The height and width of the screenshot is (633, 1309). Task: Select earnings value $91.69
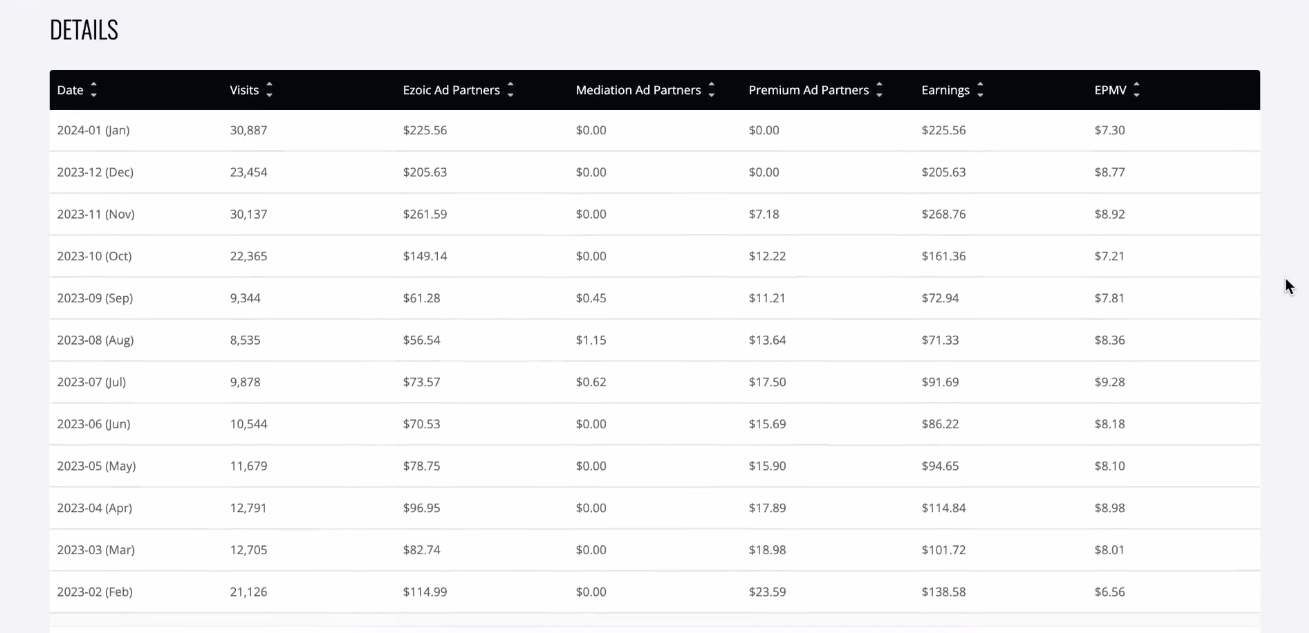pyautogui.click(x=941, y=382)
